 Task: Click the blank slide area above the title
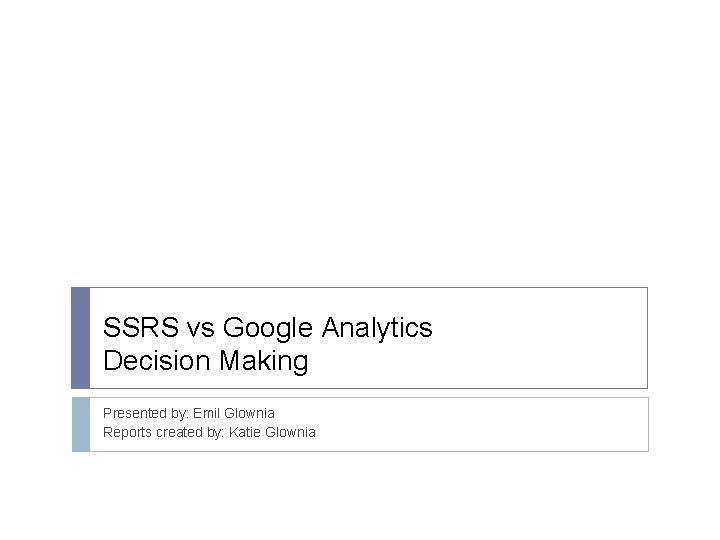(360, 150)
